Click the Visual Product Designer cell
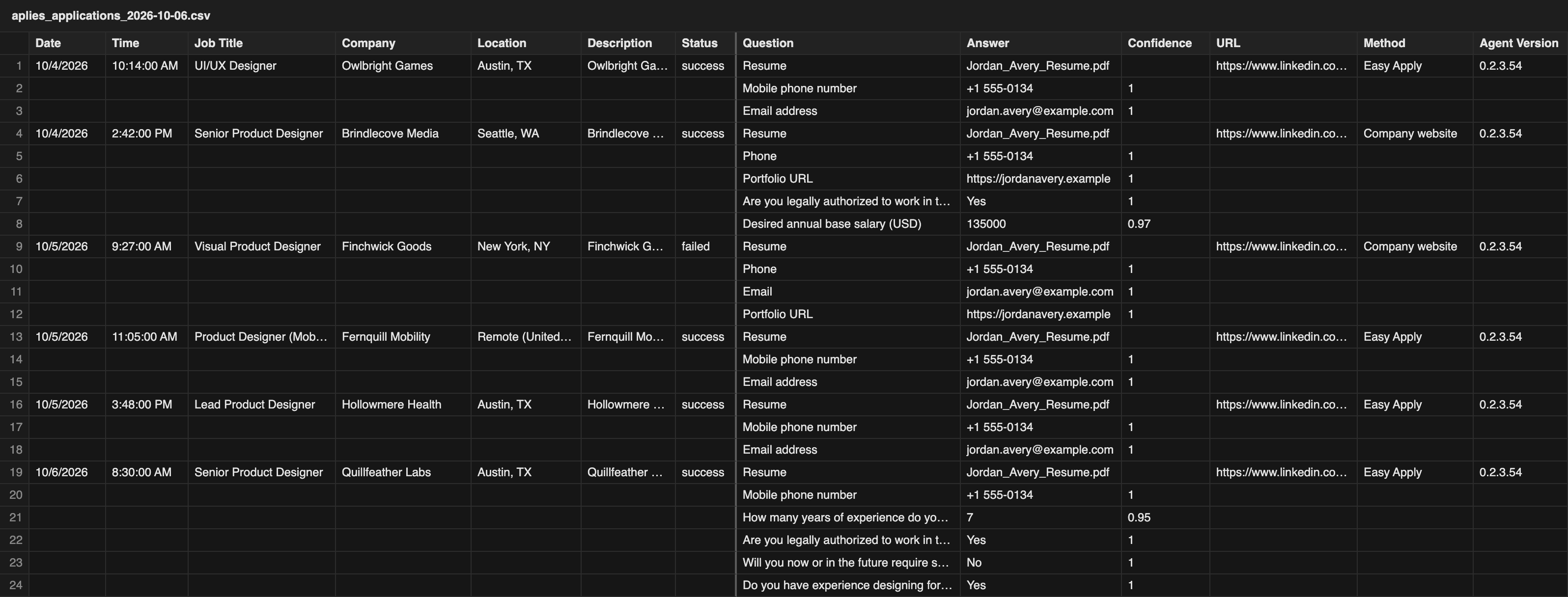Image resolution: width=1568 pixels, height=597 pixels. (x=262, y=246)
